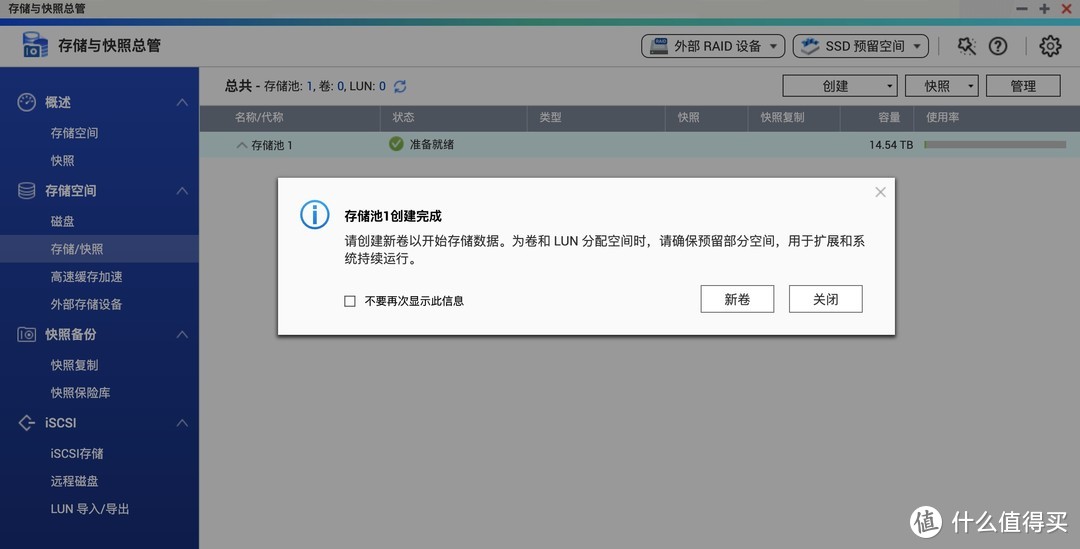Close the 存储池1创建完成 dialog with X
The width and height of the screenshot is (1080, 549).
pos(880,192)
